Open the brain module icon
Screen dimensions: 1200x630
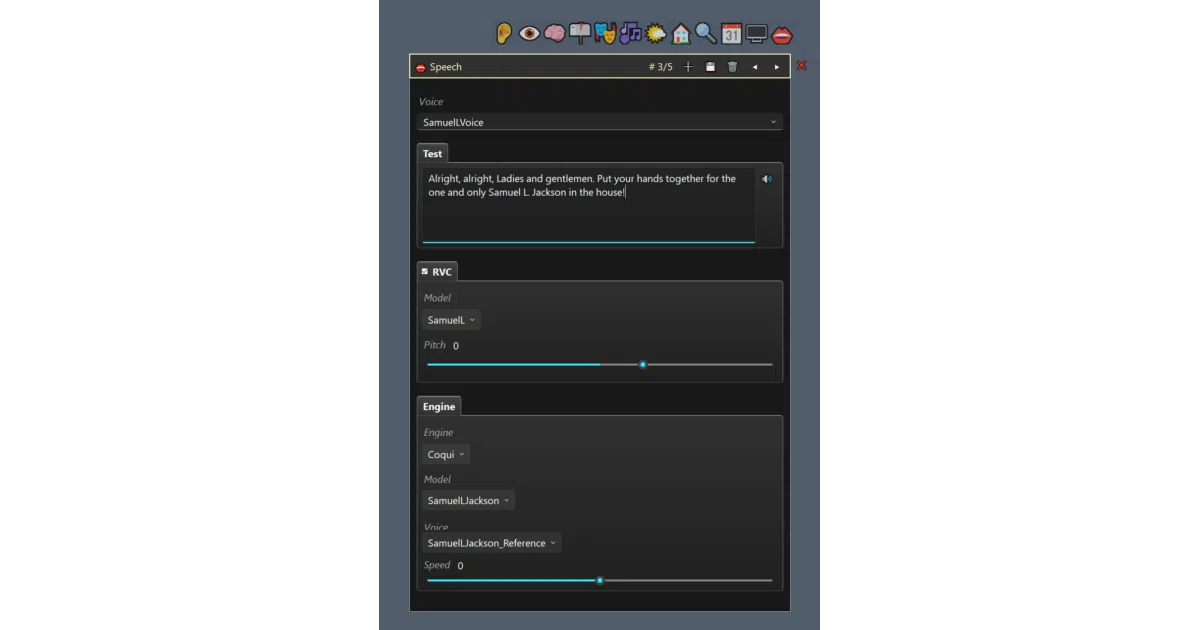(554, 33)
